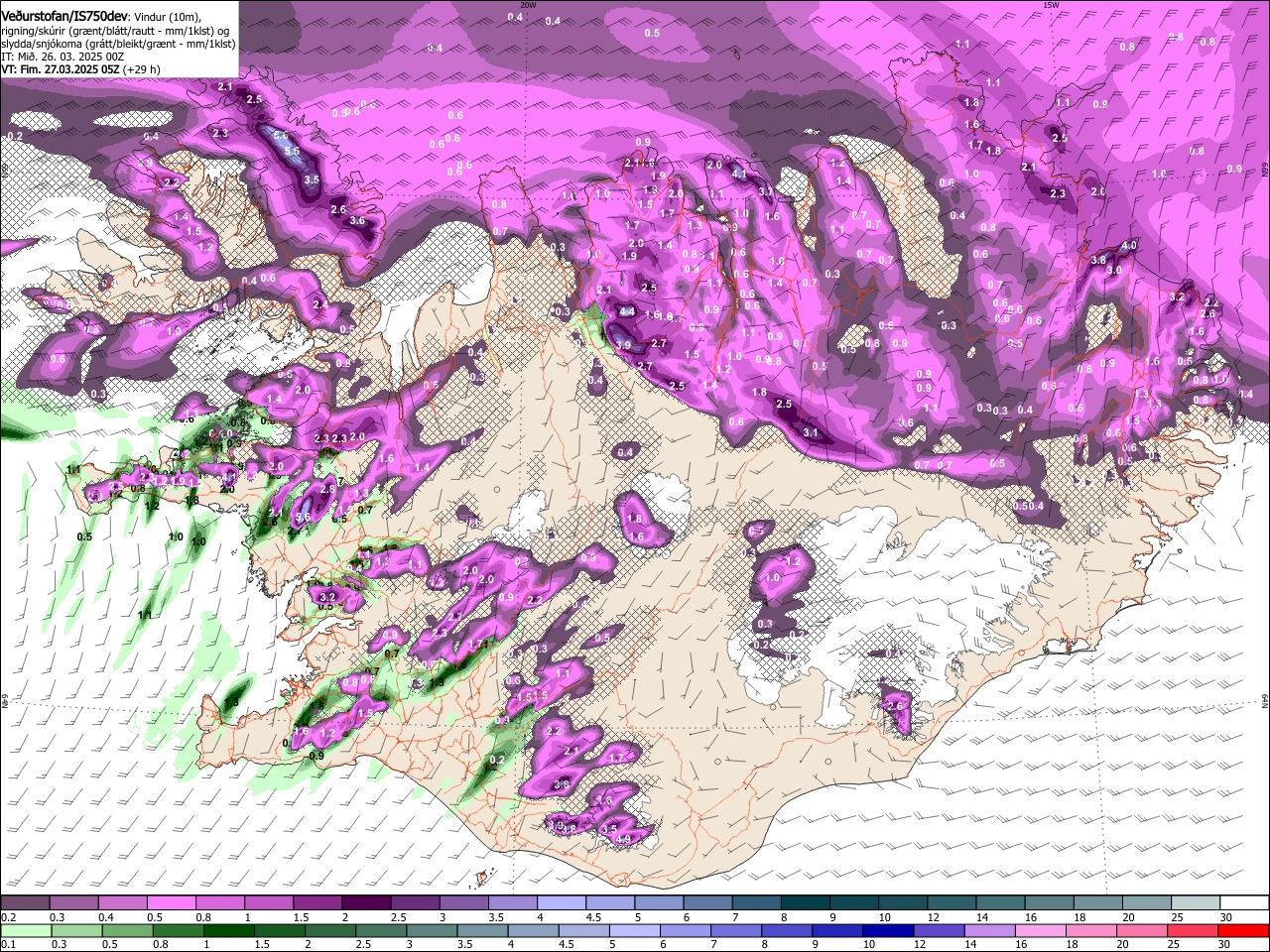1270x952 pixels.
Task: Click the bottom-row legend label '0.1'
Action: click(7, 945)
